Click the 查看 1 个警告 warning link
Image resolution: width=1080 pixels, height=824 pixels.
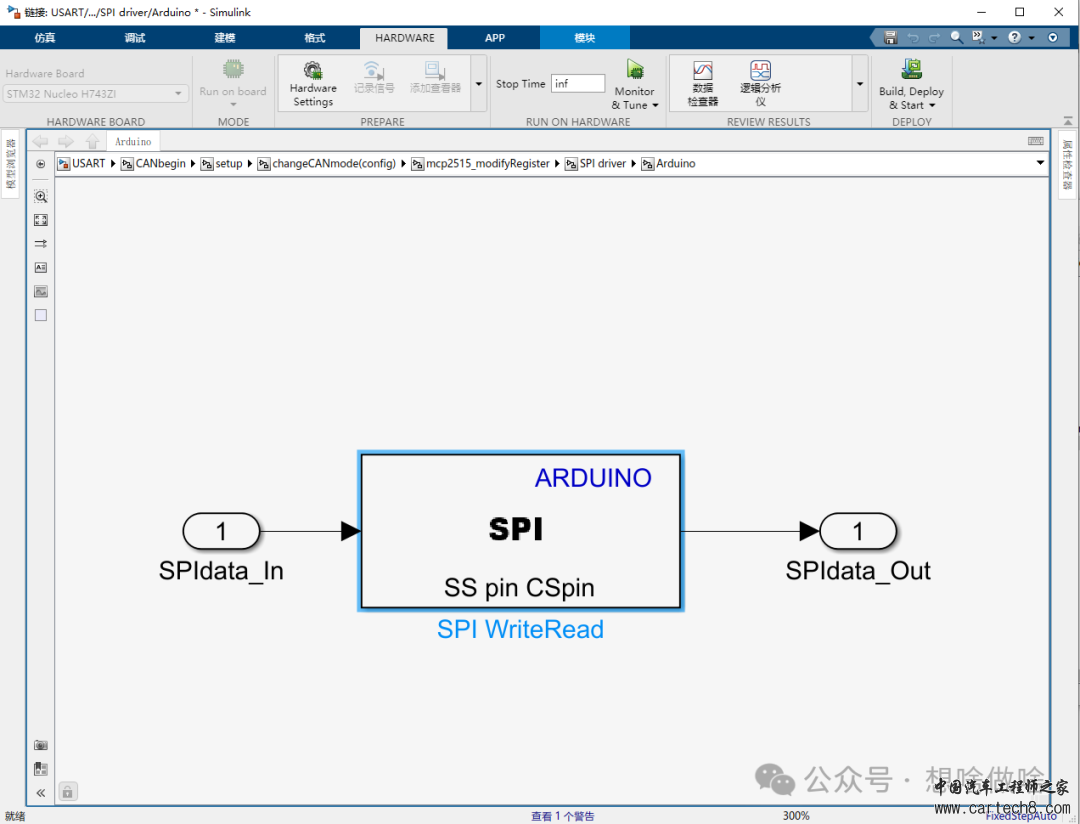point(562,816)
